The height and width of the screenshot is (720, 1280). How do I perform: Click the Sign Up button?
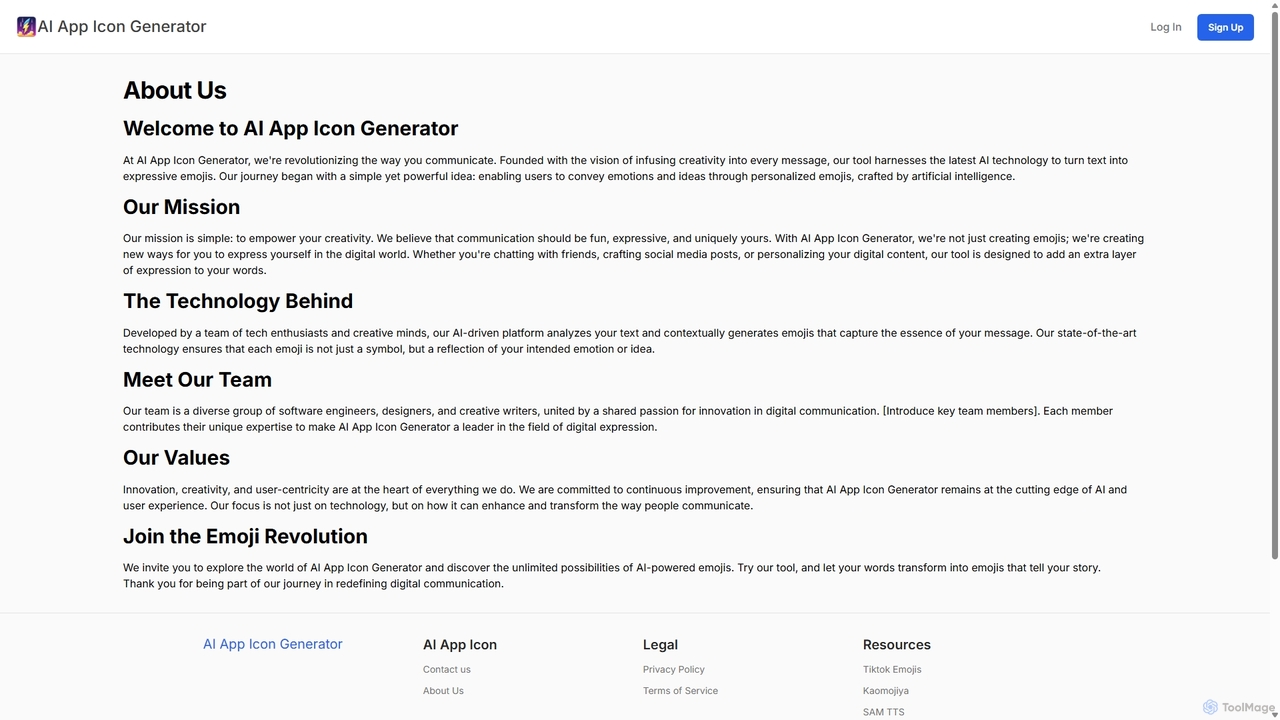1225,27
